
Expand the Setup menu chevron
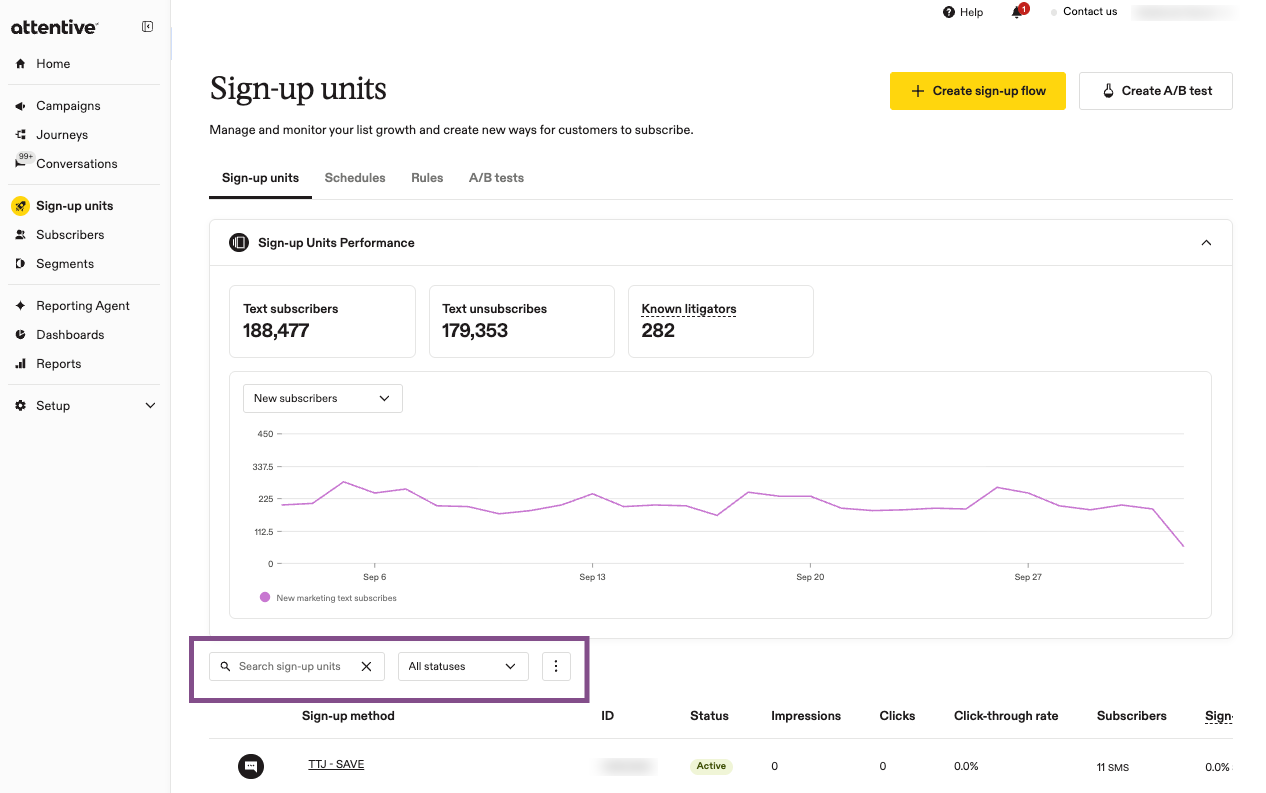click(x=151, y=406)
